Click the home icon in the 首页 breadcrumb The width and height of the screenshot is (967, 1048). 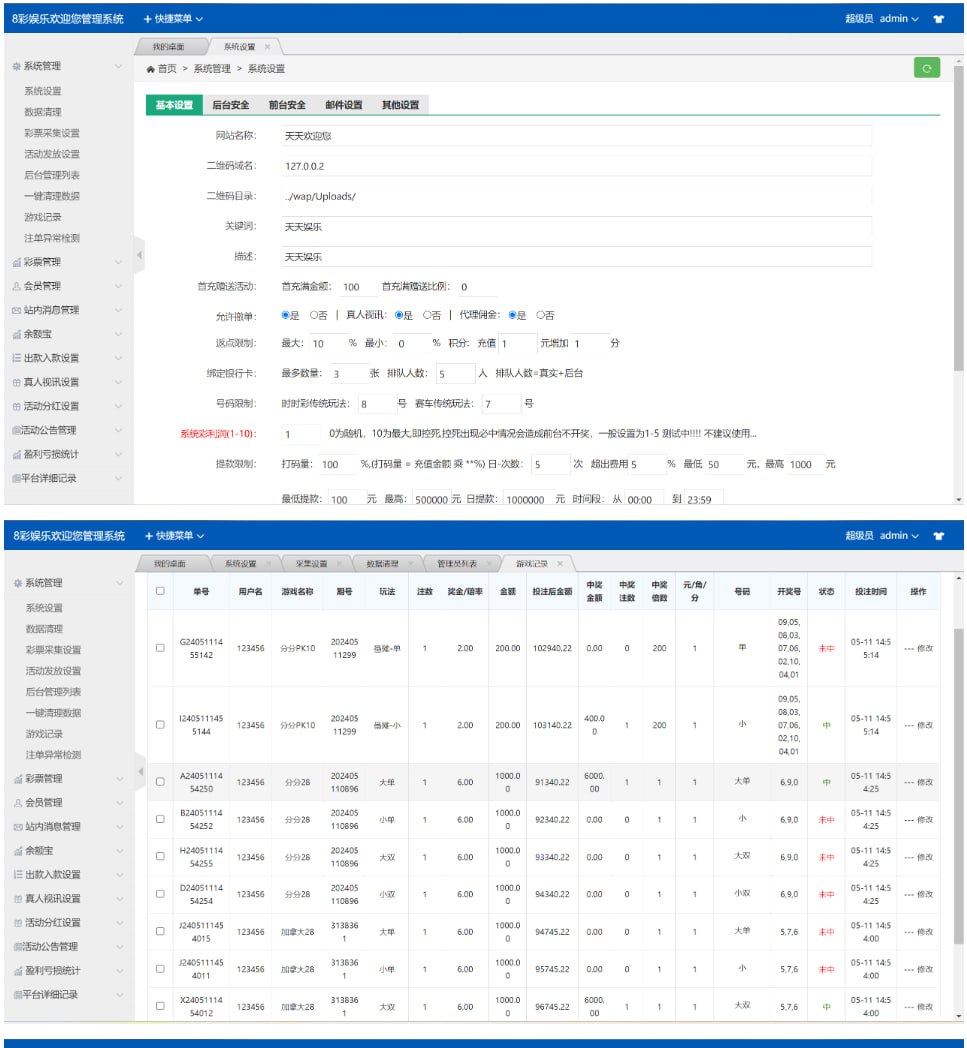pos(150,69)
